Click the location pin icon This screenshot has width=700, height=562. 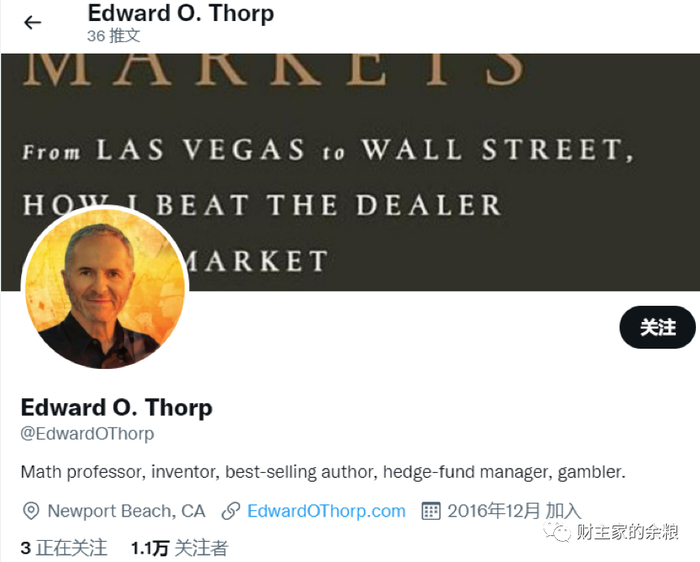pyautogui.click(x=31, y=511)
